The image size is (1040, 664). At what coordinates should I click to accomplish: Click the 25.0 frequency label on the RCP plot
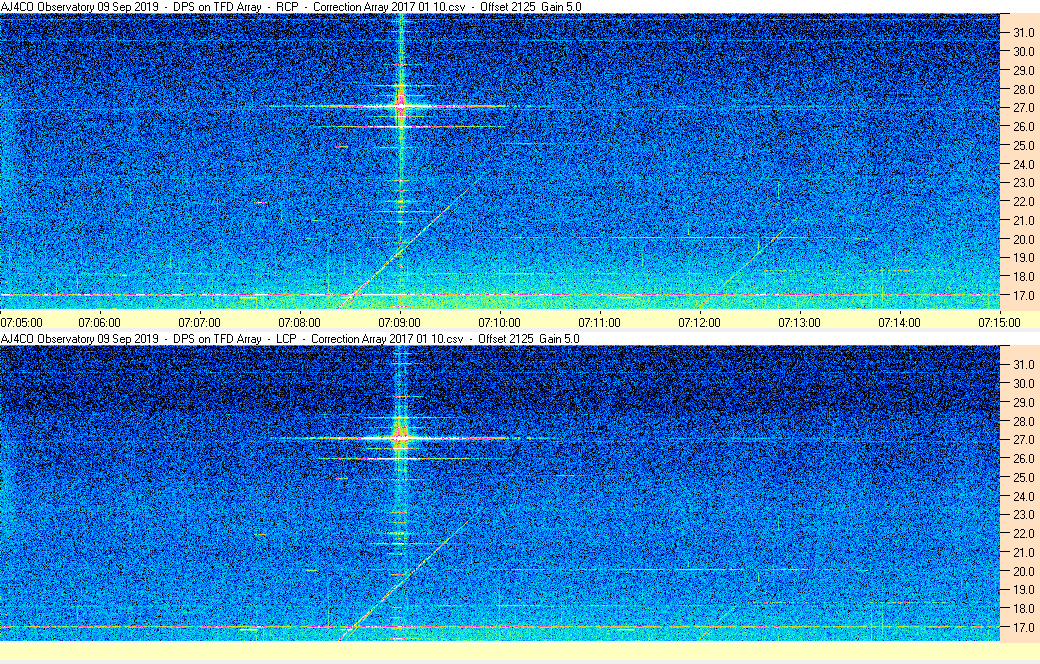[x=1023, y=145]
